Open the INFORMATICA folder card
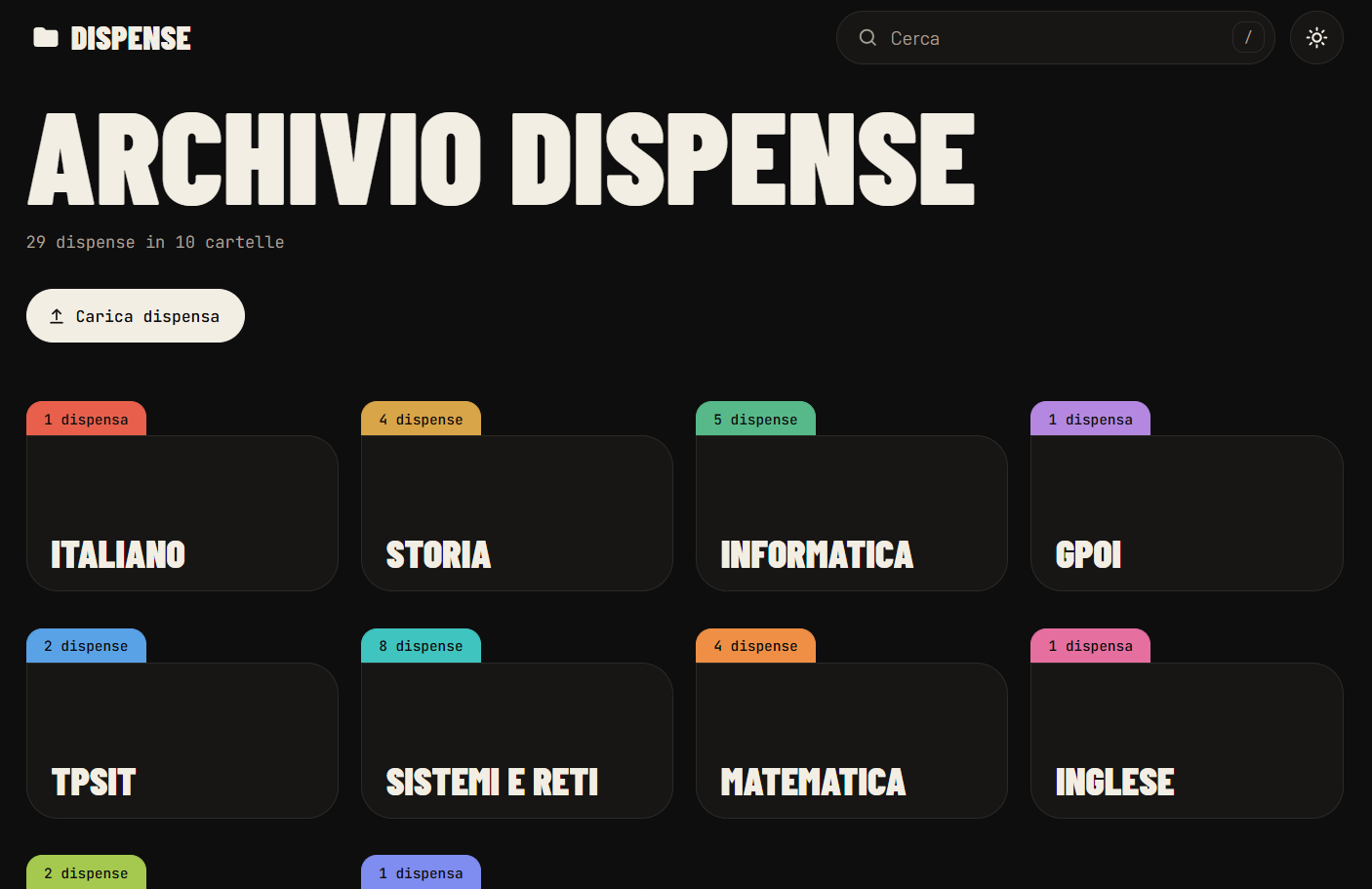Viewport: 1372px width, 889px height. point(852,513)
